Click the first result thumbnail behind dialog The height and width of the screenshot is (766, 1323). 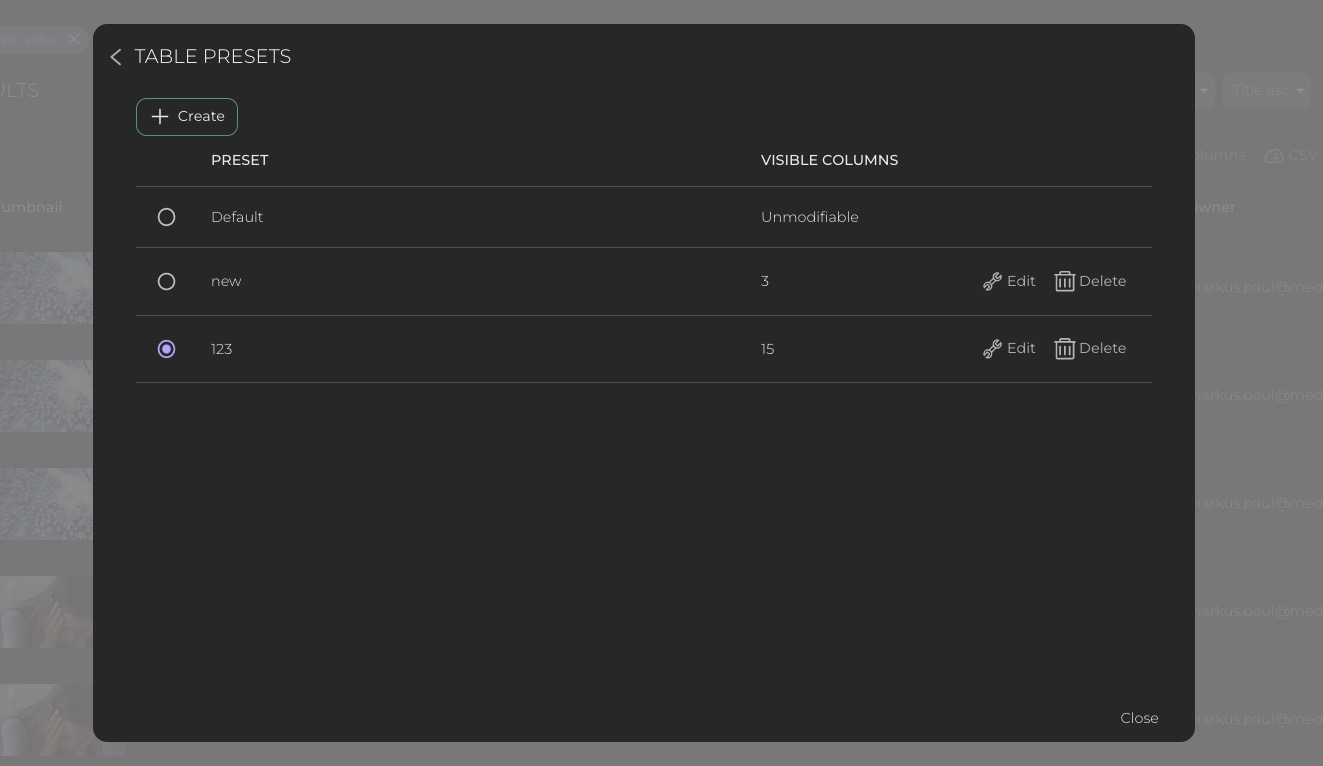46,288
